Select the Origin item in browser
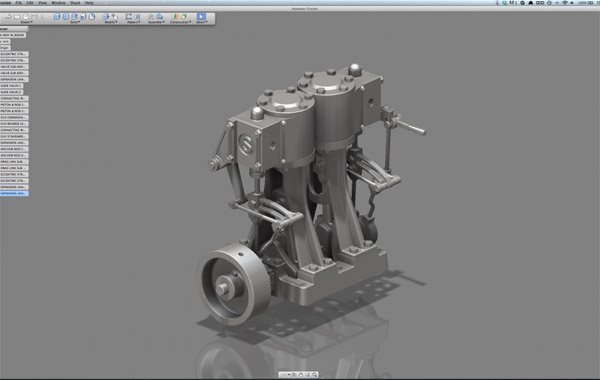This screenshot has height=380, width=600. 5,48
